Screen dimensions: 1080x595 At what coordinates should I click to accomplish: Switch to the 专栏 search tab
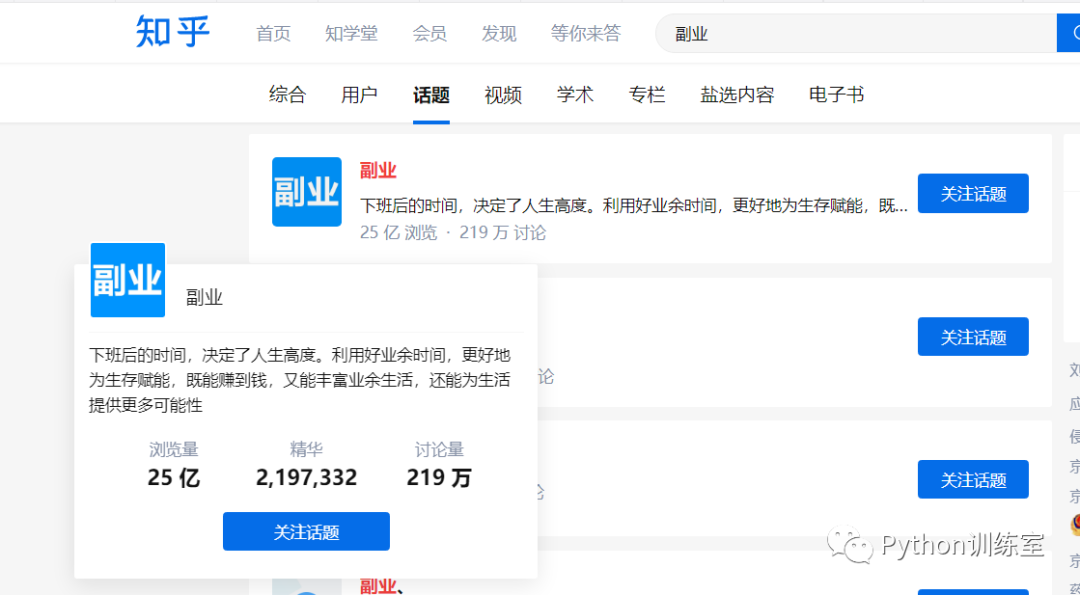click(647, 94)
